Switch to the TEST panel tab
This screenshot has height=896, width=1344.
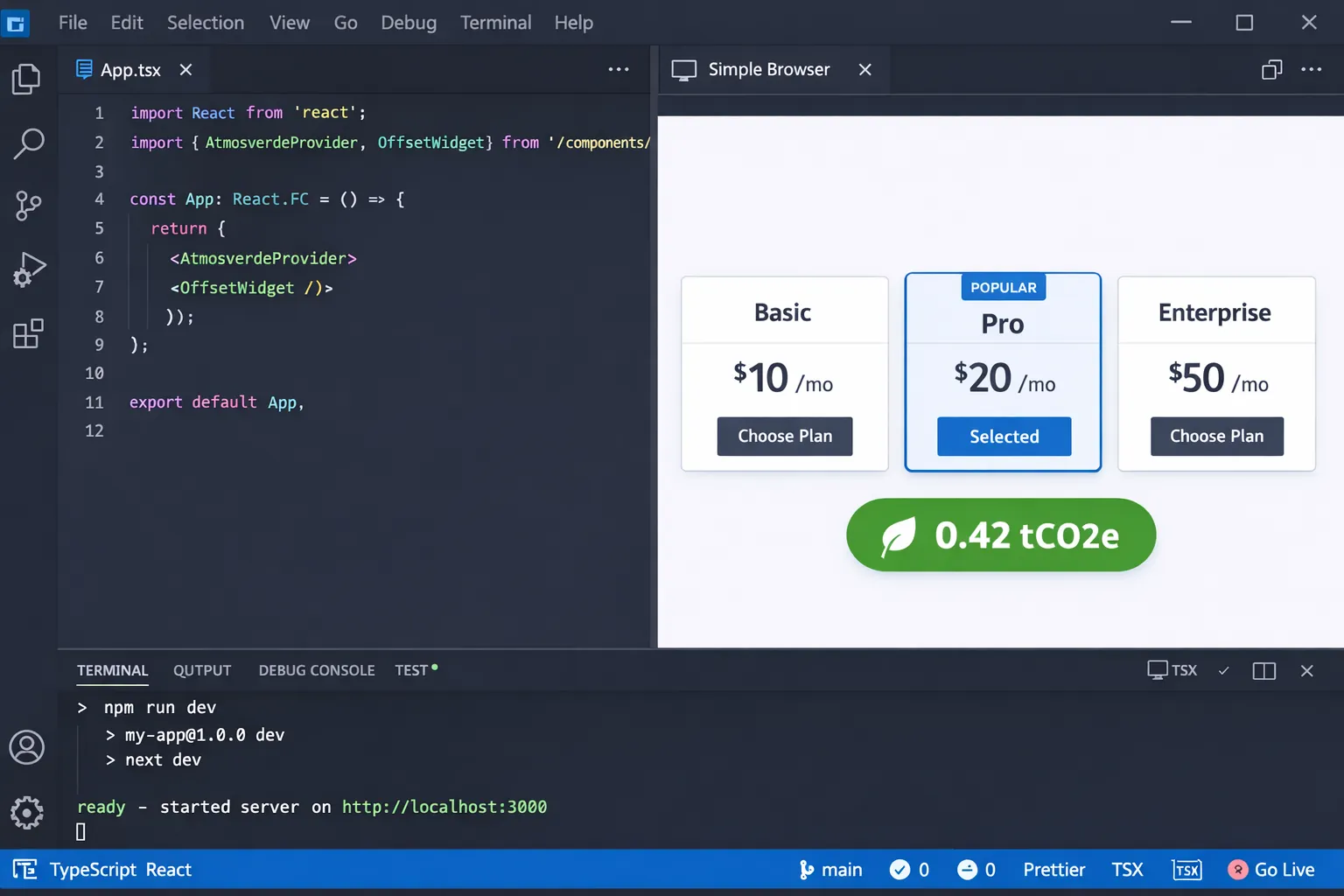(416, 670)
